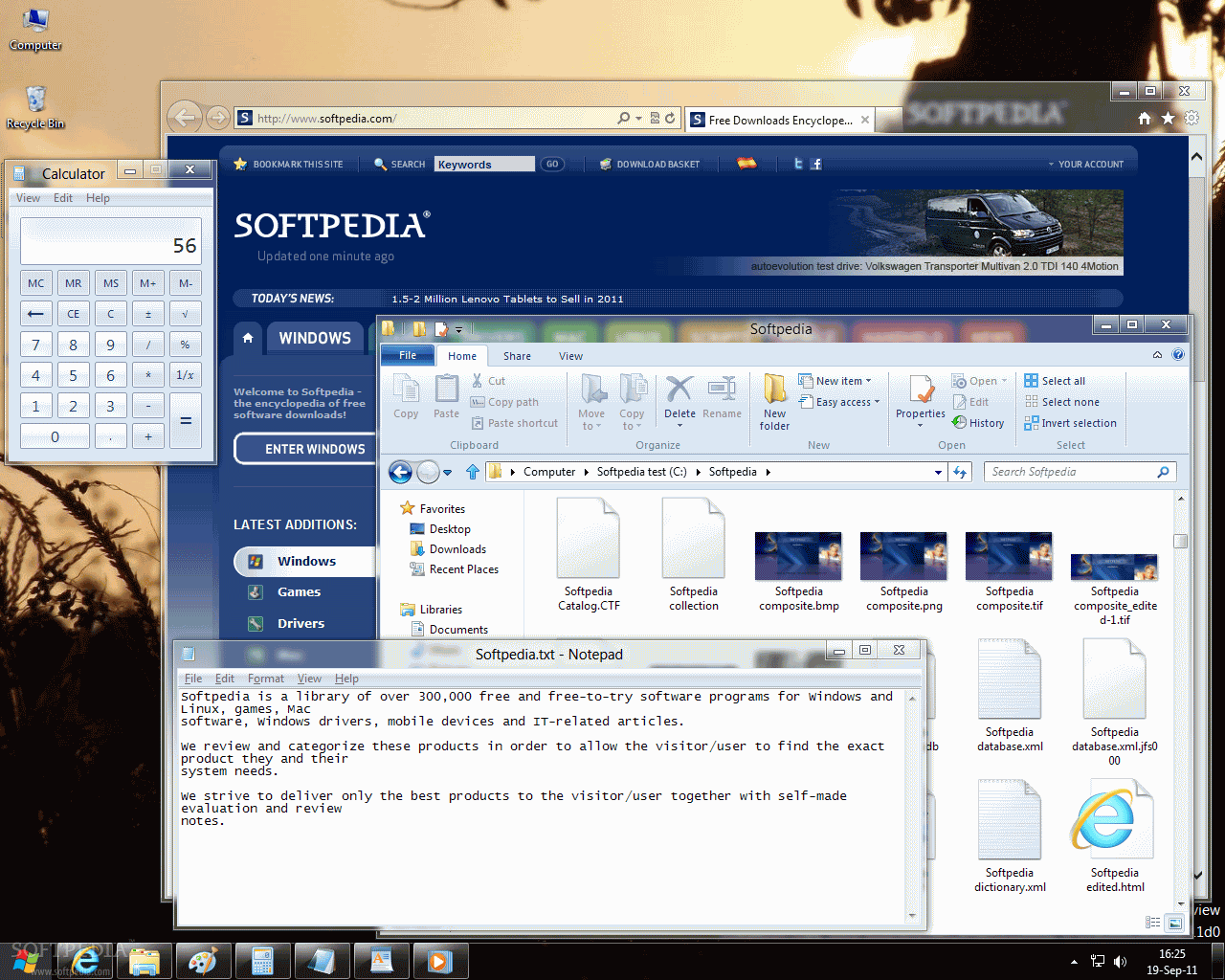Click the browser page scrollbar up arrow
The image size is (1225, 980).
click(1196, 156)
